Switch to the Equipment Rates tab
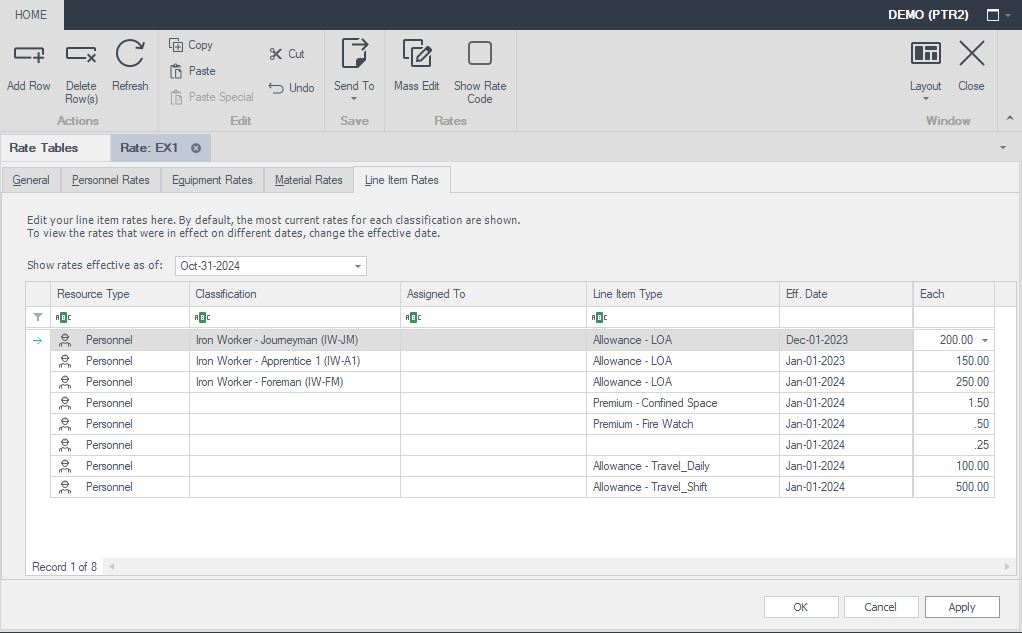The image size is (1022, 633). [x=212, y=180]
